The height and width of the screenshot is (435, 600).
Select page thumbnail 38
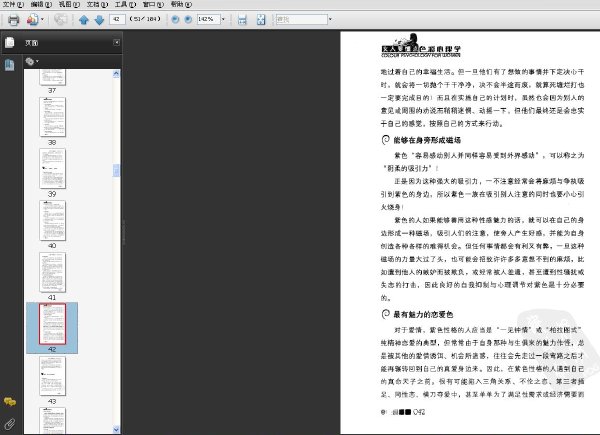(x=52, y=117)
